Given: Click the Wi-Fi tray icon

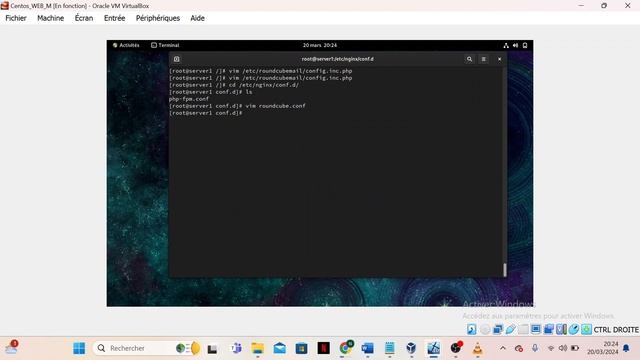Looking at the screenshot, I should (551, 348).
